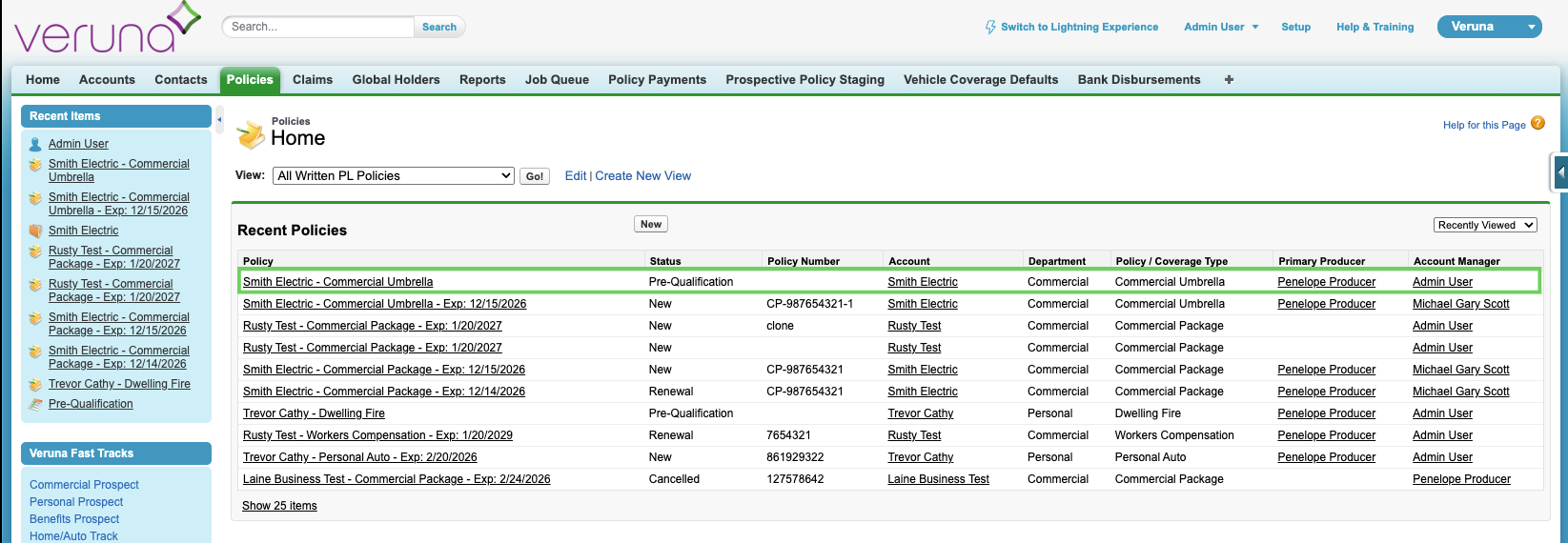Screen dimensions: 1568x543
Task: Open Laine Business Test - Commercial Package policy
Action: [397, 479]
